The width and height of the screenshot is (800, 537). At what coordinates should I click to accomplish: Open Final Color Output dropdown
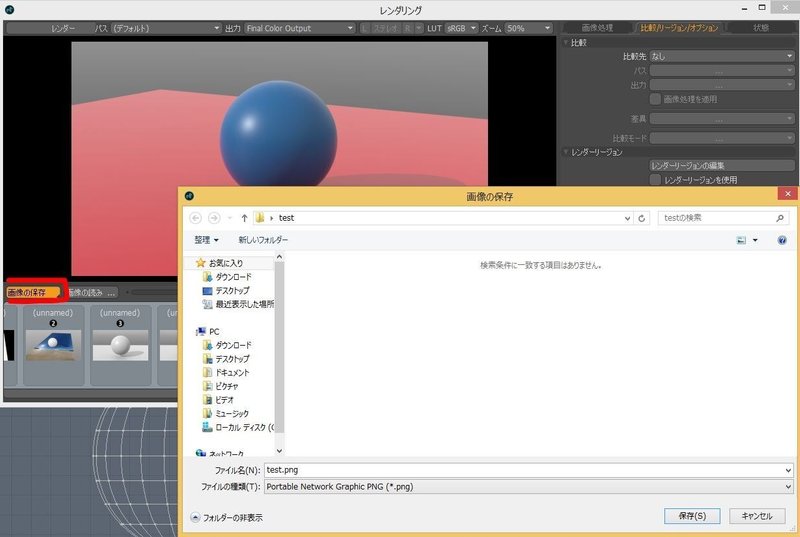coord(299,28)
